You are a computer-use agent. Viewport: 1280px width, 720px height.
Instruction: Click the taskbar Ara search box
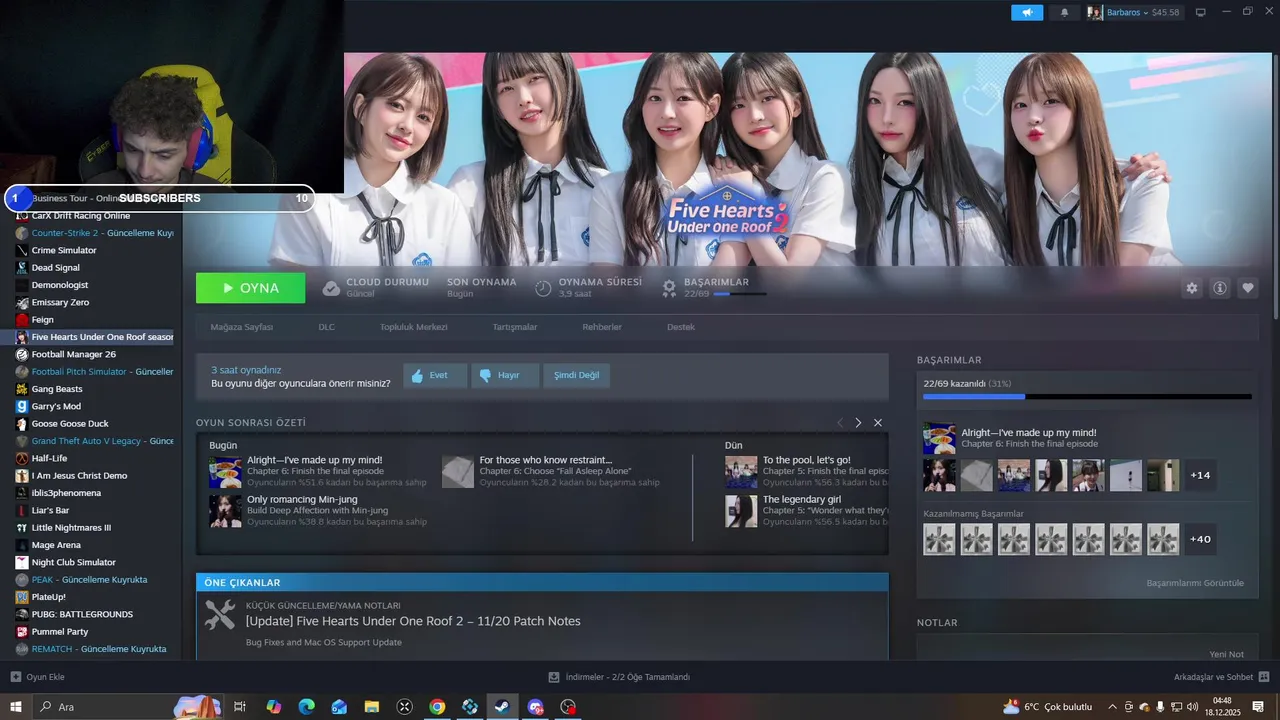point(128,707)
